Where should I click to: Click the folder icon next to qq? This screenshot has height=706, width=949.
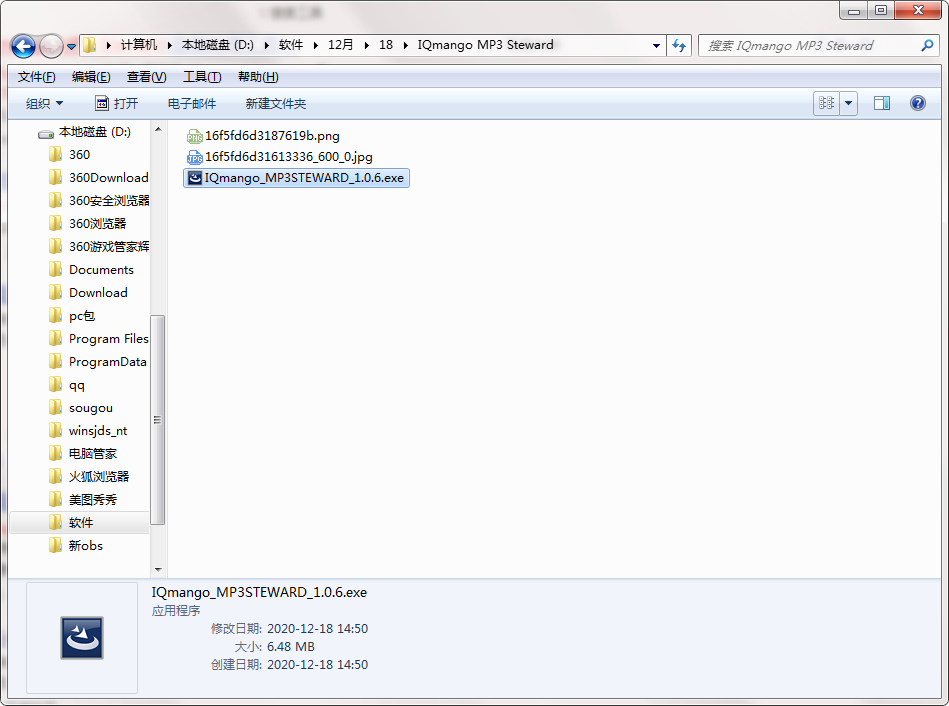pyautogui.click(x=55, y=384)
